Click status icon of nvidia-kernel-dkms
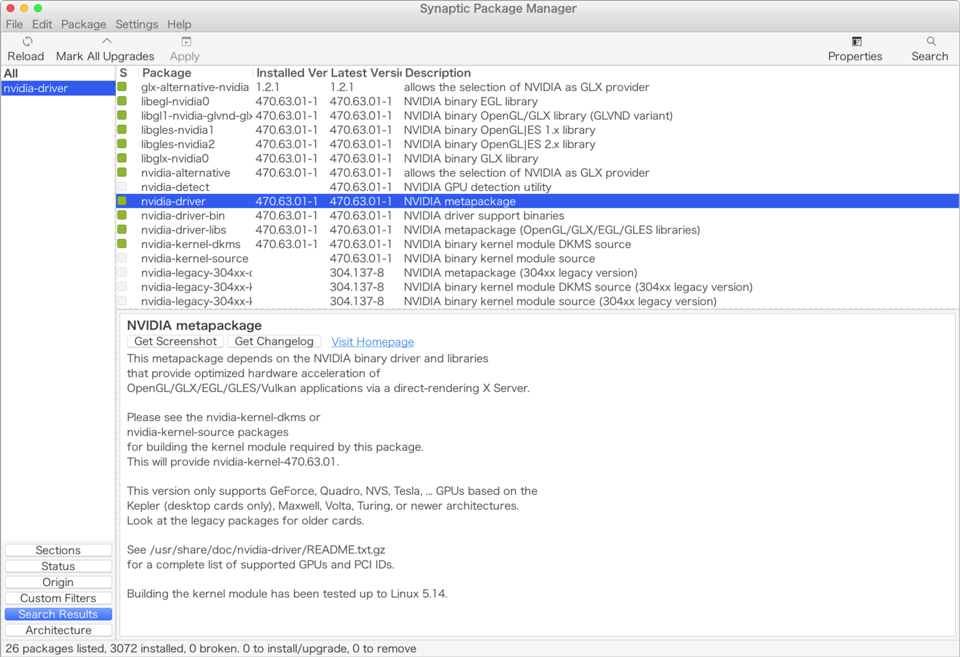Image resolution: width=960 pixels, height=657 pixels. click(123, 244)
